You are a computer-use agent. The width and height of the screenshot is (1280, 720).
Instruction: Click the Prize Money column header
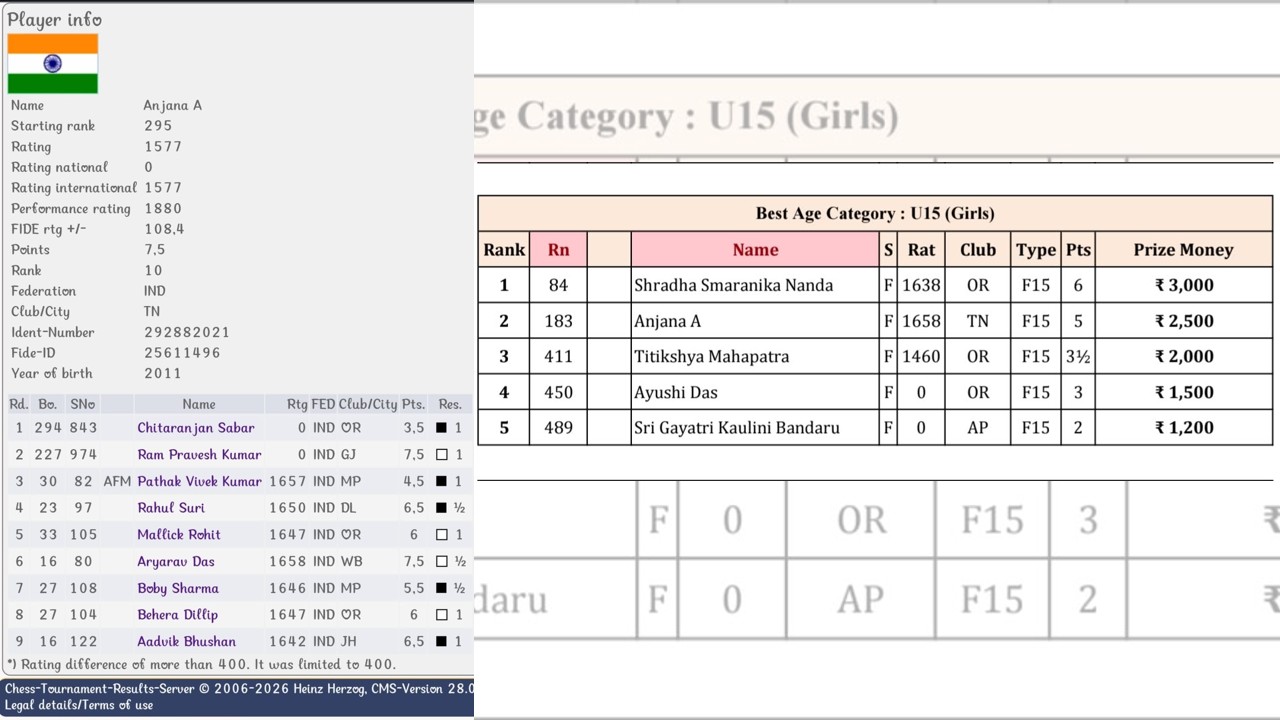[1183, 250]
